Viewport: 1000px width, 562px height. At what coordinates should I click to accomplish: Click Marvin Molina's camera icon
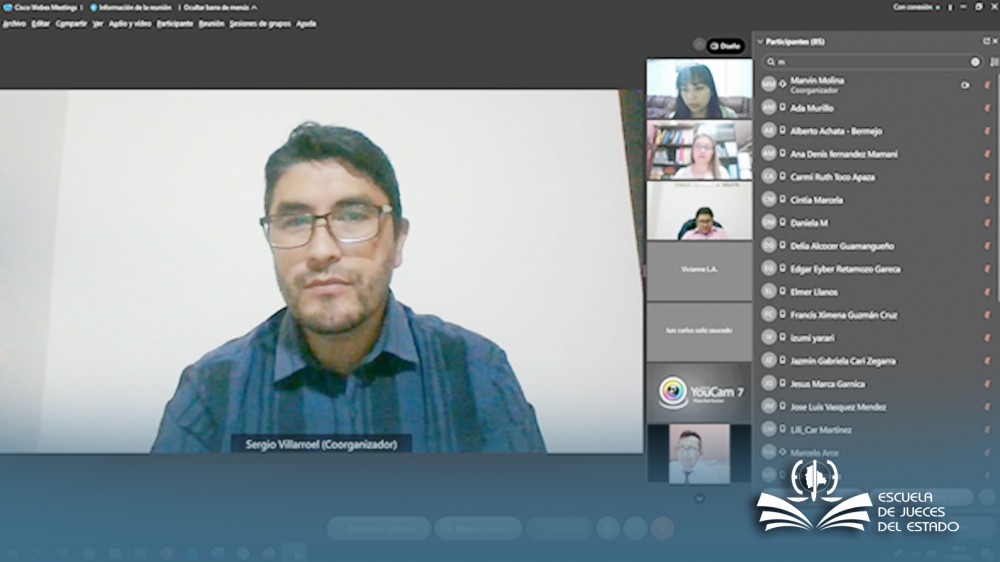pyautogui.click(x=965, y=85)
